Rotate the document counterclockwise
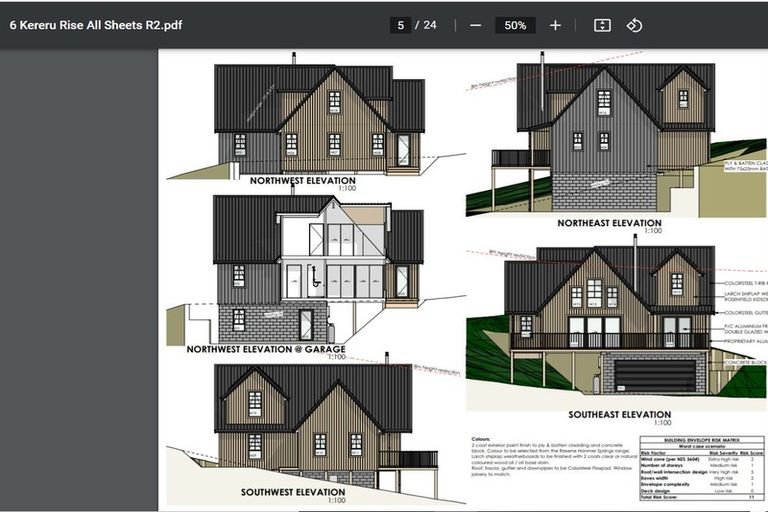This screenshot has height=512, width=768. pyautogui.click(x=634, y=25)
